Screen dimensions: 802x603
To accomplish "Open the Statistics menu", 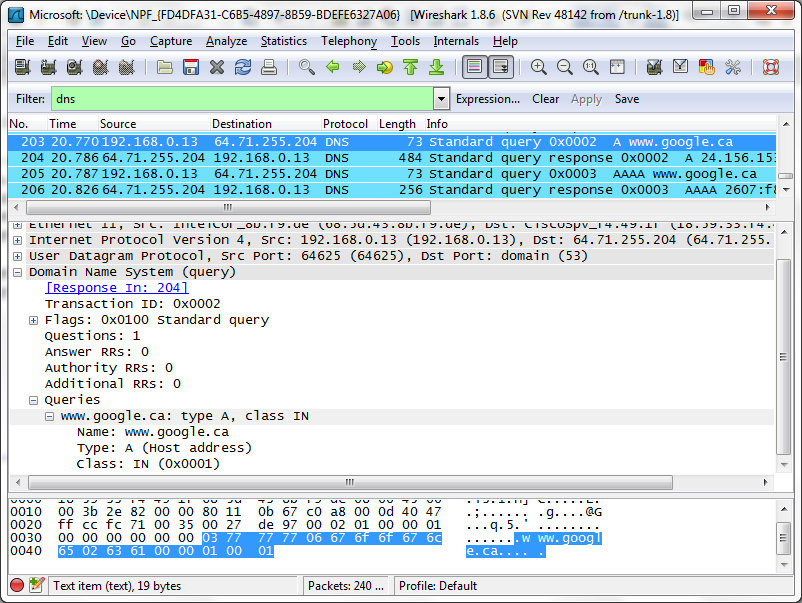I will coord(284,41).
